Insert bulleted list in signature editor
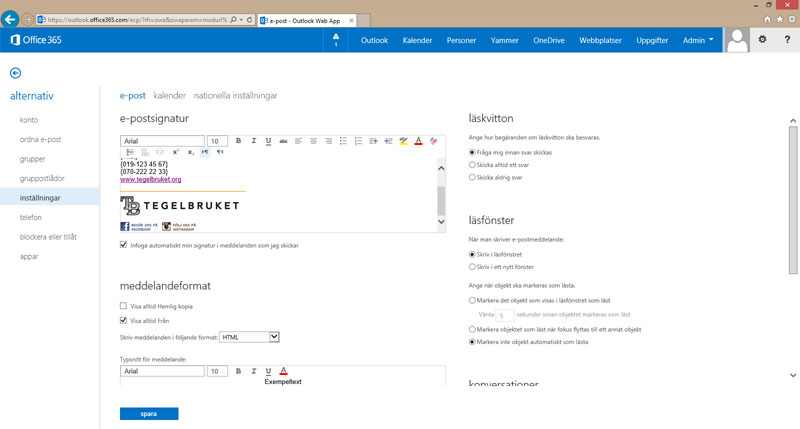800x429 pixels. 342,141
